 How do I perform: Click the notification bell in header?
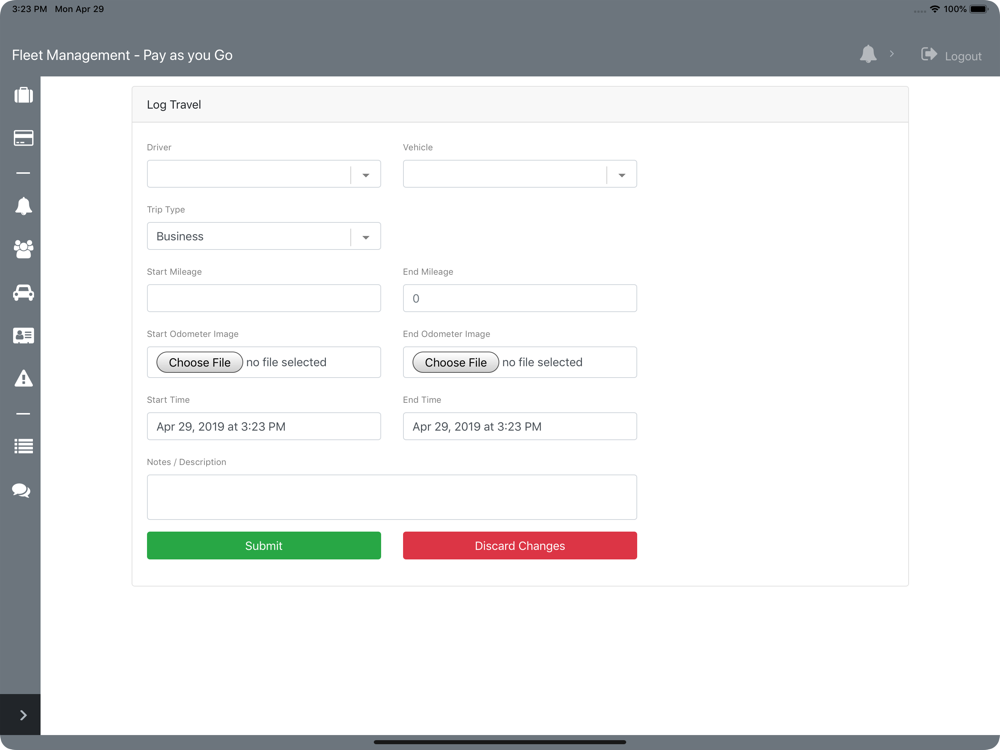click(x=868, y=54)
